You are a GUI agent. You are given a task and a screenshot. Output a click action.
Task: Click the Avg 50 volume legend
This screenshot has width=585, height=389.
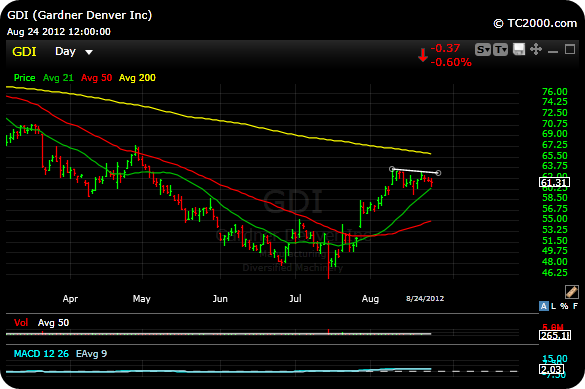point(53,323)
